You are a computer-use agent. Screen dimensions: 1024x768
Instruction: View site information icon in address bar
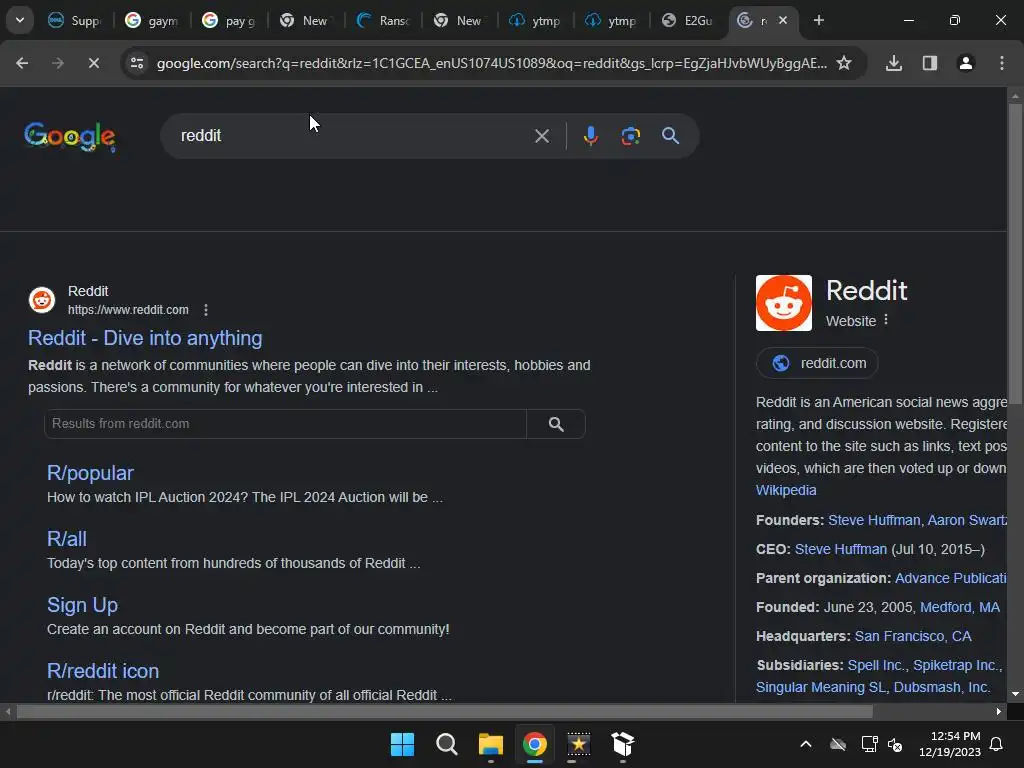coord(137,63)
